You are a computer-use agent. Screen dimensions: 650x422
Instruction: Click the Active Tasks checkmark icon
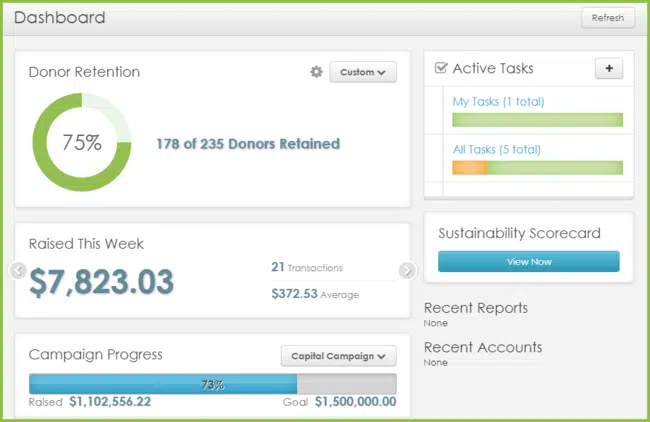point(441,69)
